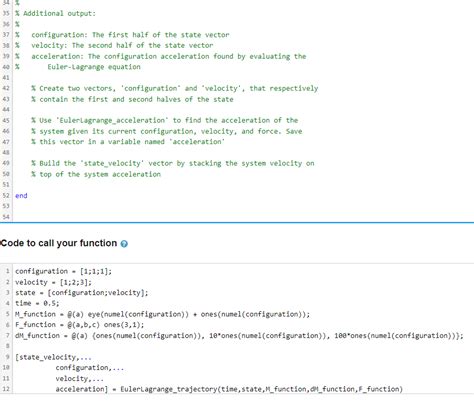
Task: Click the 'state = [configuration;velocity];' line
Action: (82, 293)
